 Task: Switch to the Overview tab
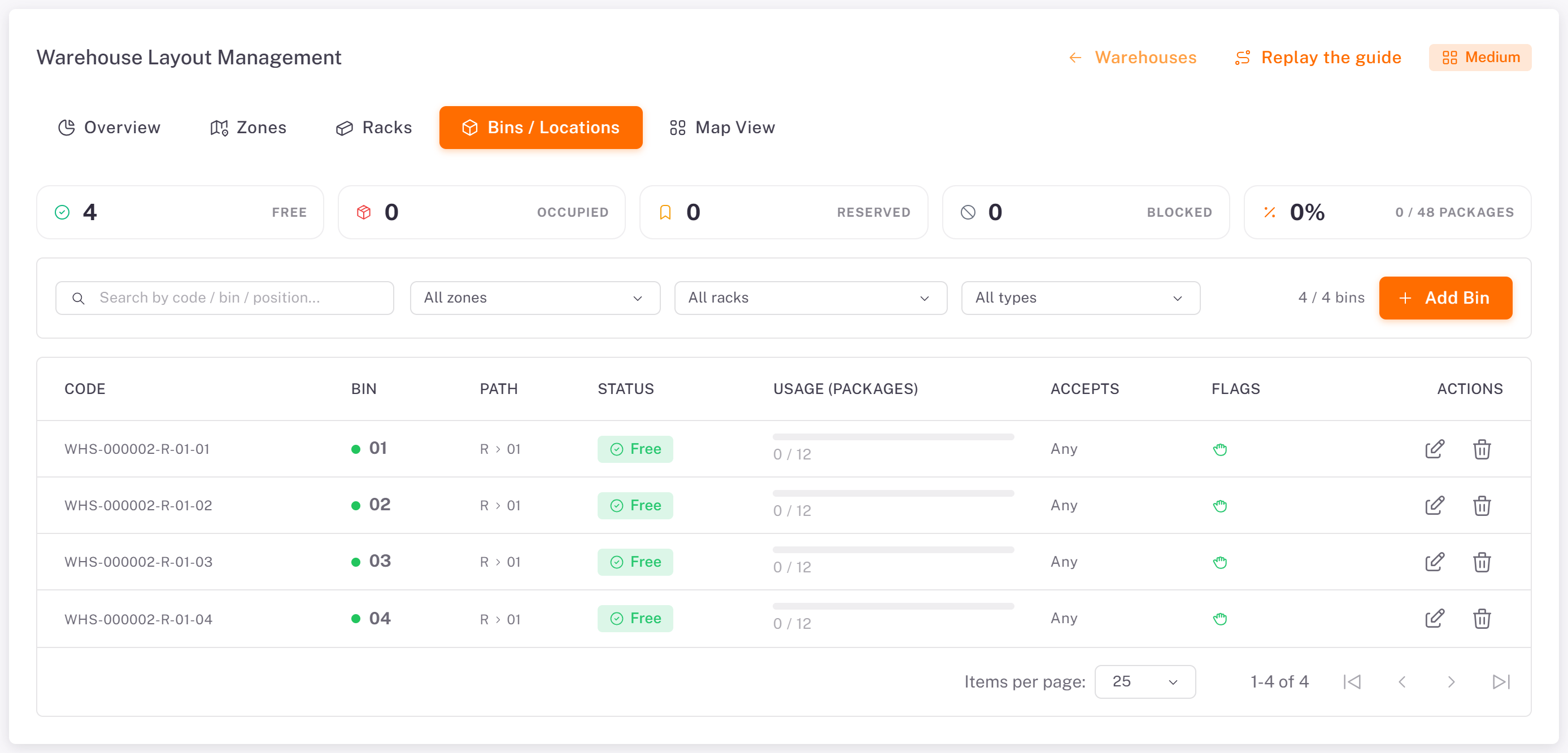pos(109,128)
